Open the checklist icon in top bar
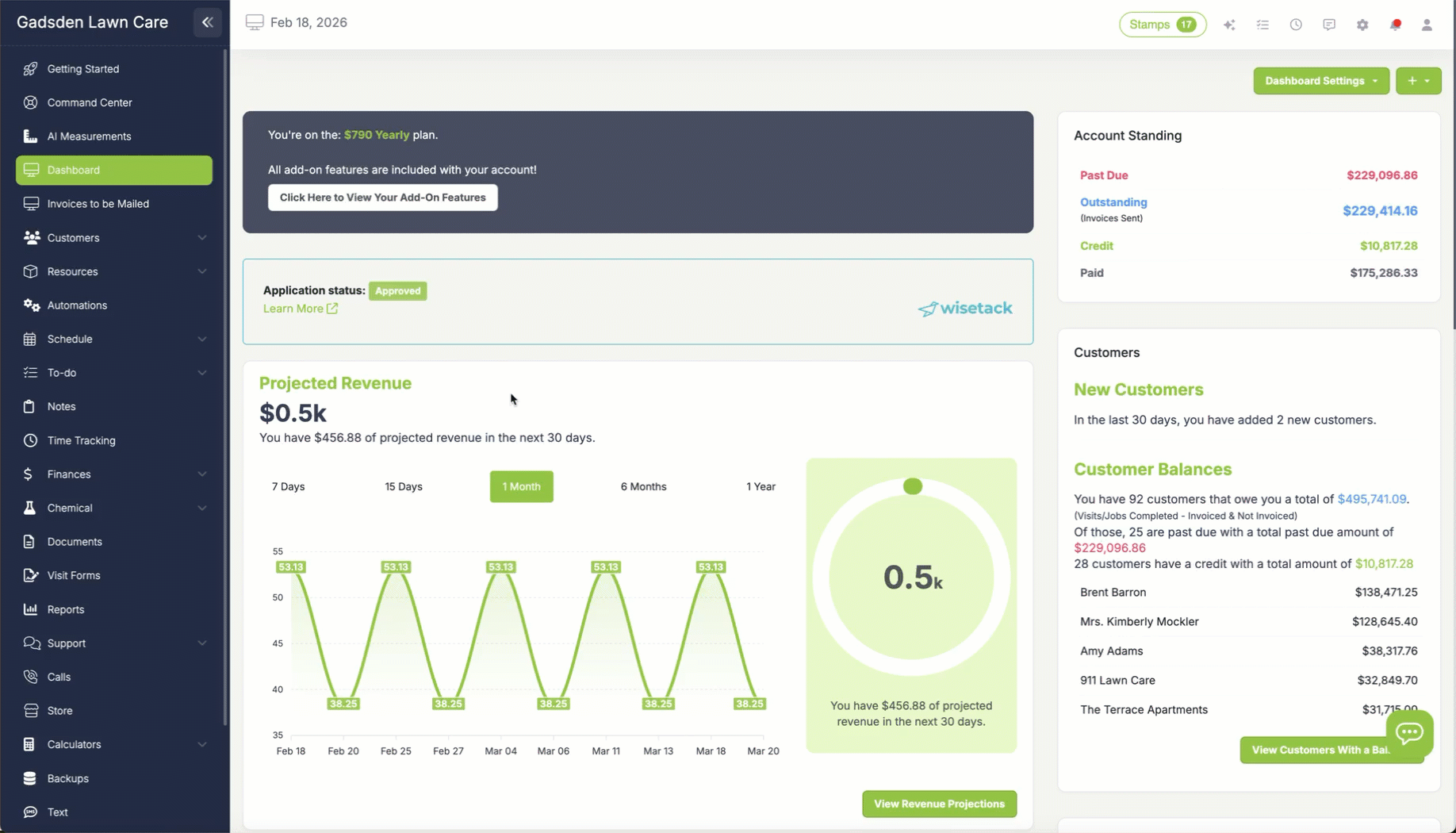This screenshot has height=833, width=1456. click(x=1263, y=25)
